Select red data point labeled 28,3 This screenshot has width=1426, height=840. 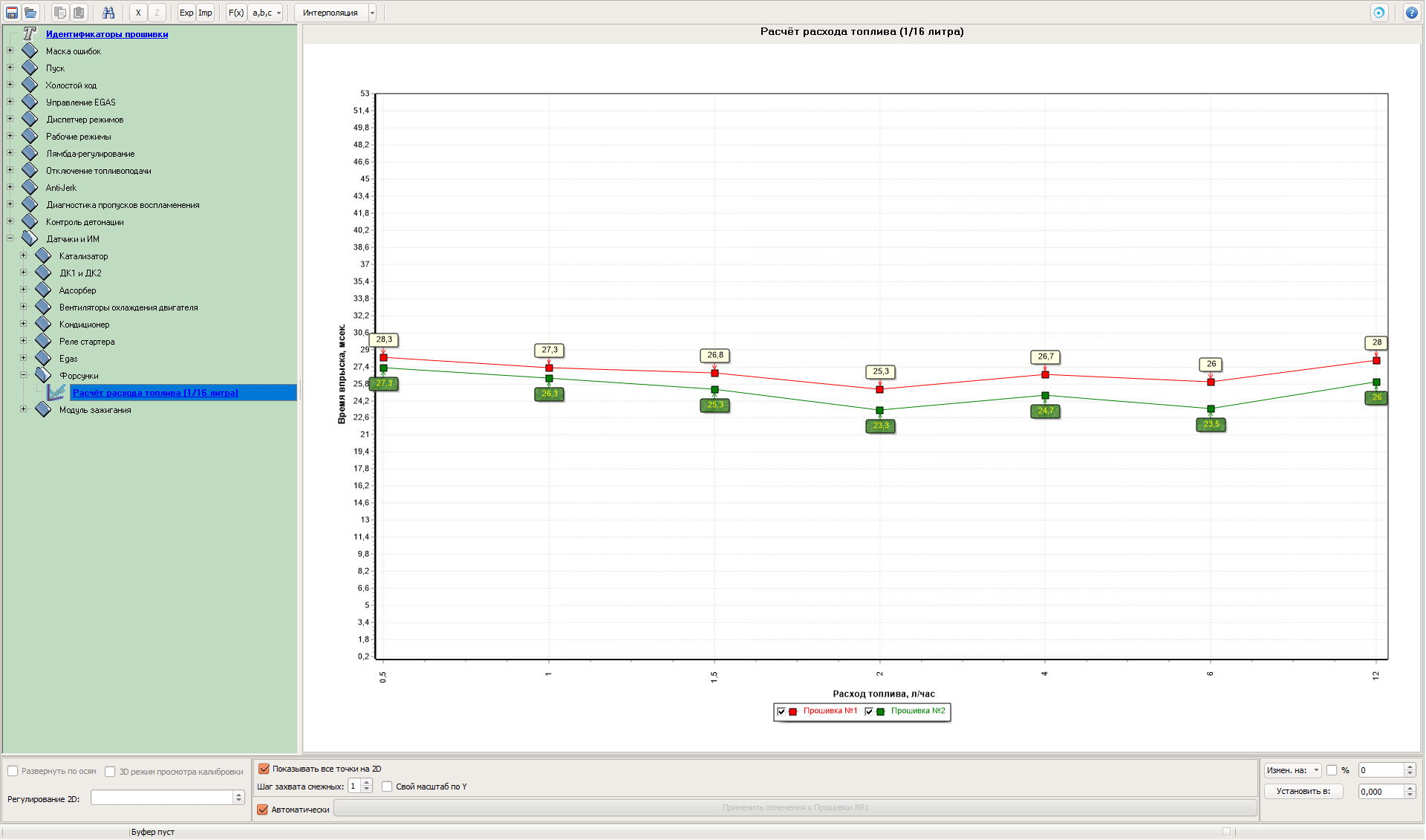pyautogui.click(x=383, y=357)
